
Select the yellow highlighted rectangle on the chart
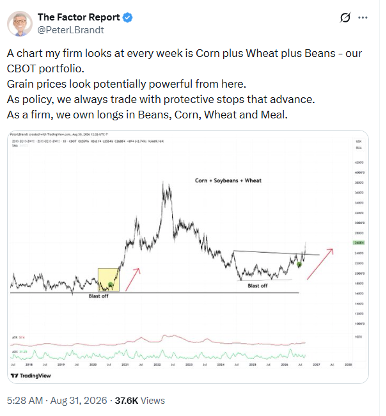pyautogui.click(x=108, y=280)
